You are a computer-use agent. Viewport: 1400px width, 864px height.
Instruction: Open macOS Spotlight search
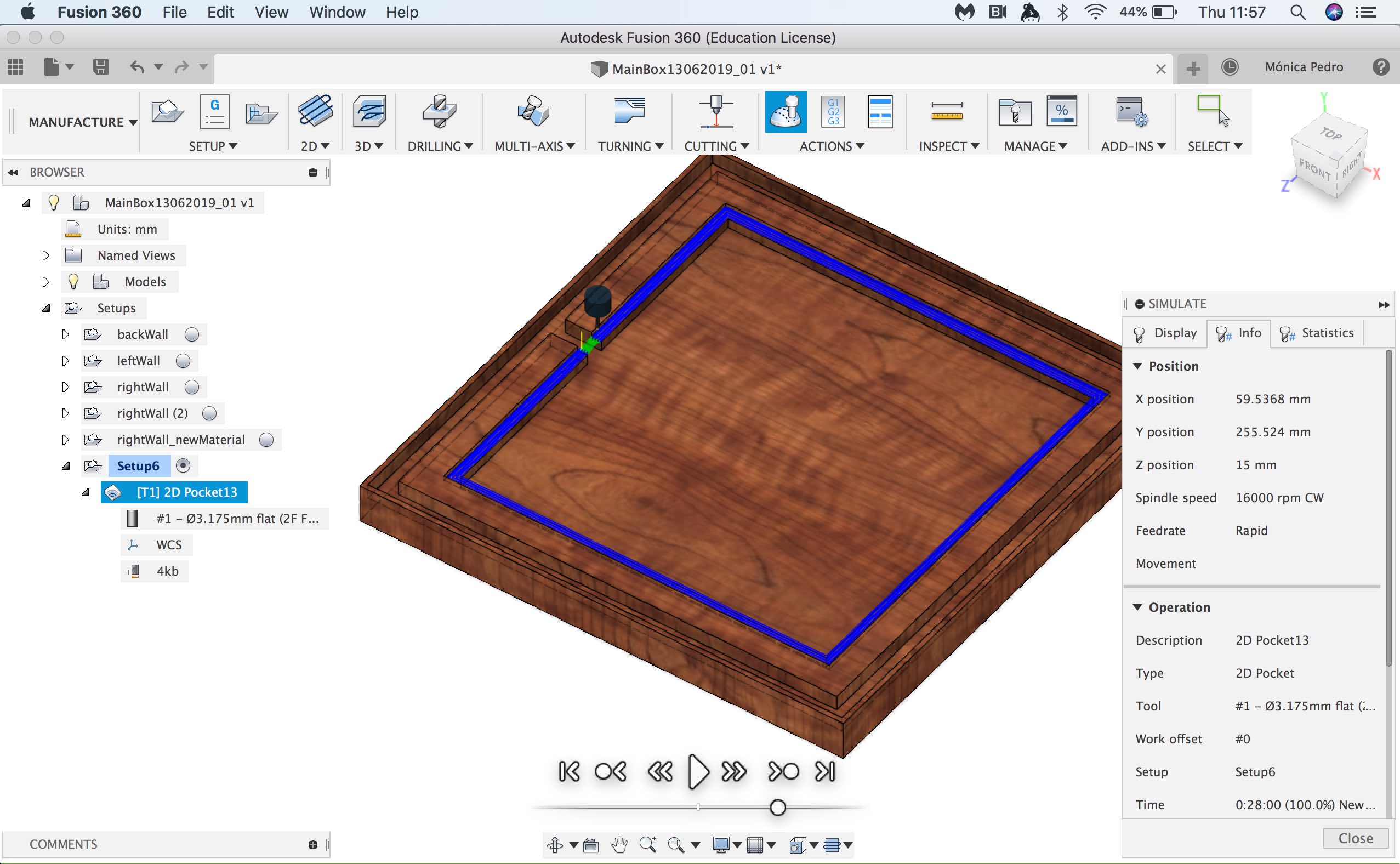(1297, 12)
